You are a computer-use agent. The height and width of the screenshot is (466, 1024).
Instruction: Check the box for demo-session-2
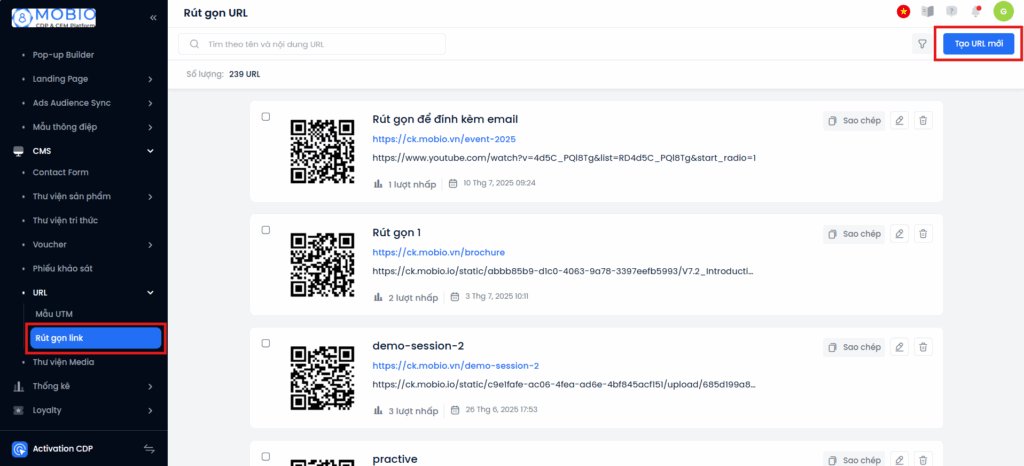(x=266, y=343)
